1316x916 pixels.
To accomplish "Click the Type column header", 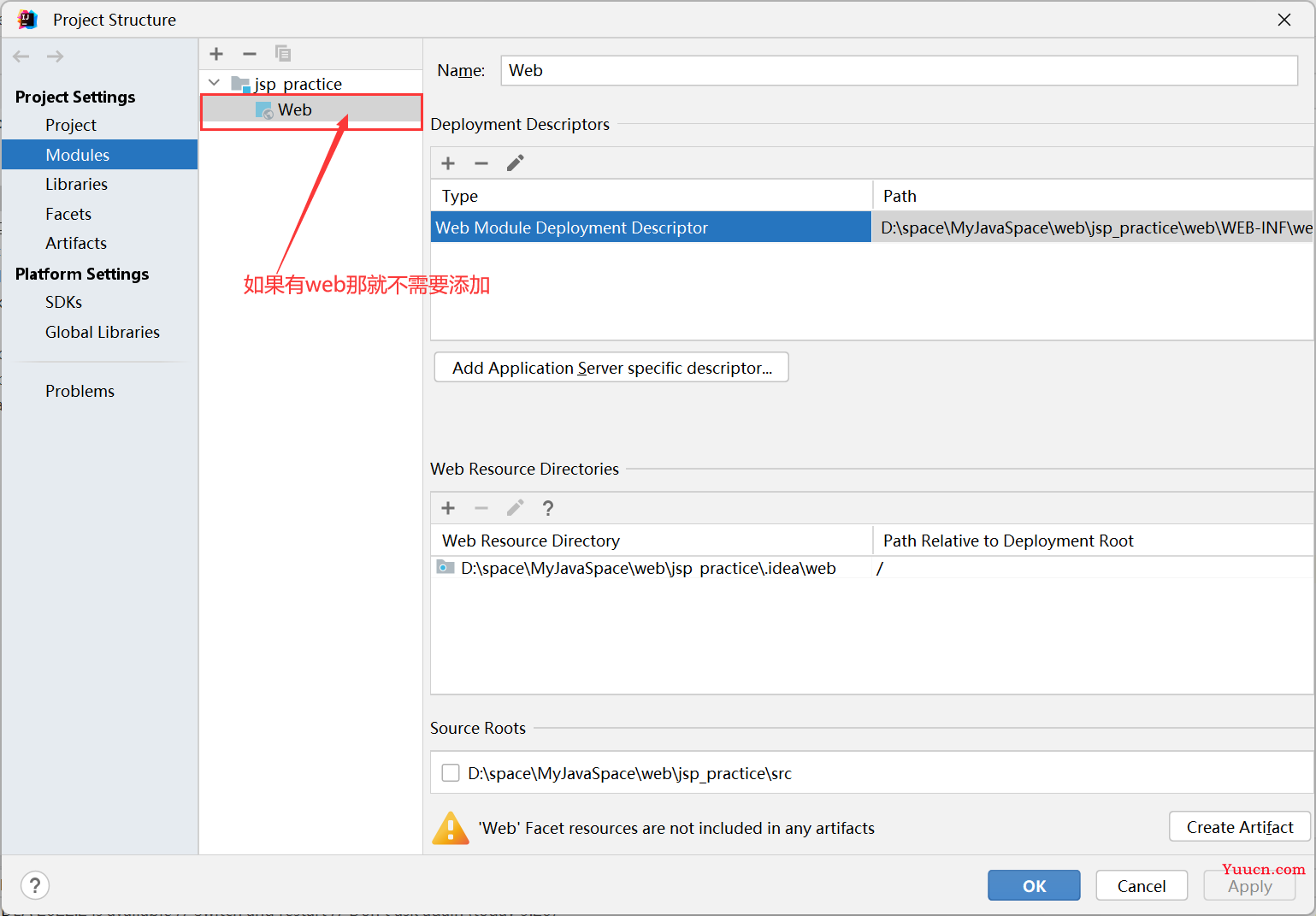I will 651,196.
